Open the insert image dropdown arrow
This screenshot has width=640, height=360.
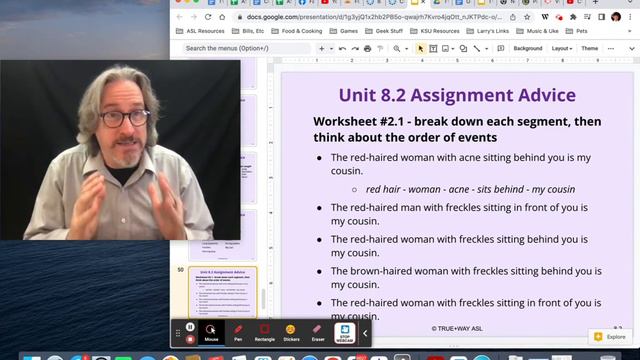coord(453,49)
